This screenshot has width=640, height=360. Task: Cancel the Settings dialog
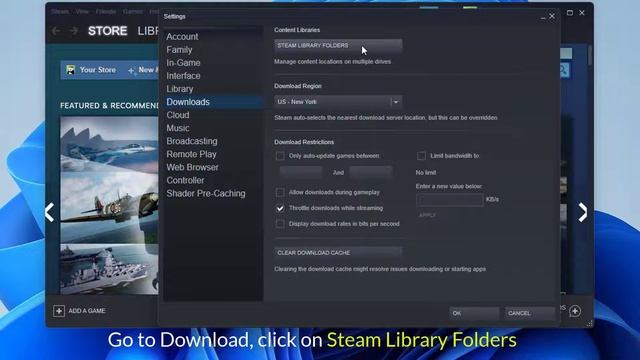click(529, 313)
